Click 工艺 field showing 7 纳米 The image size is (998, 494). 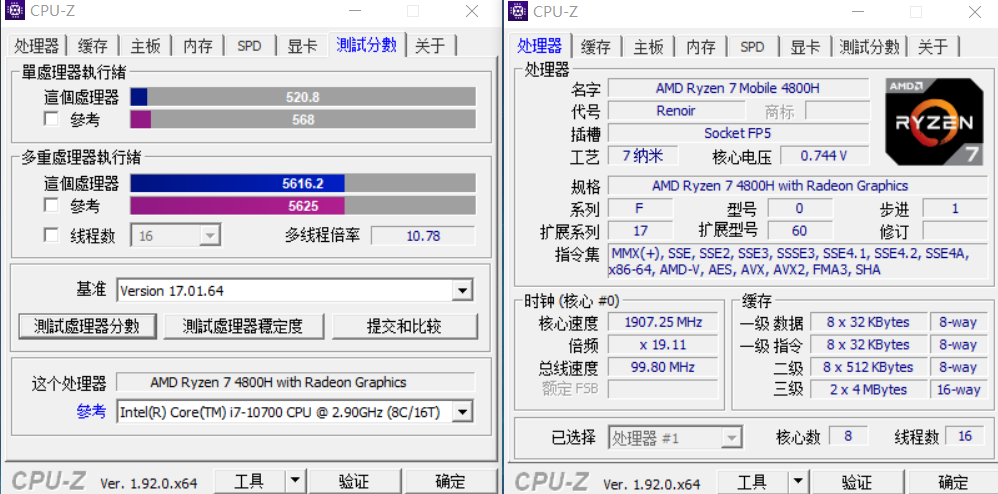click(643, 155)
